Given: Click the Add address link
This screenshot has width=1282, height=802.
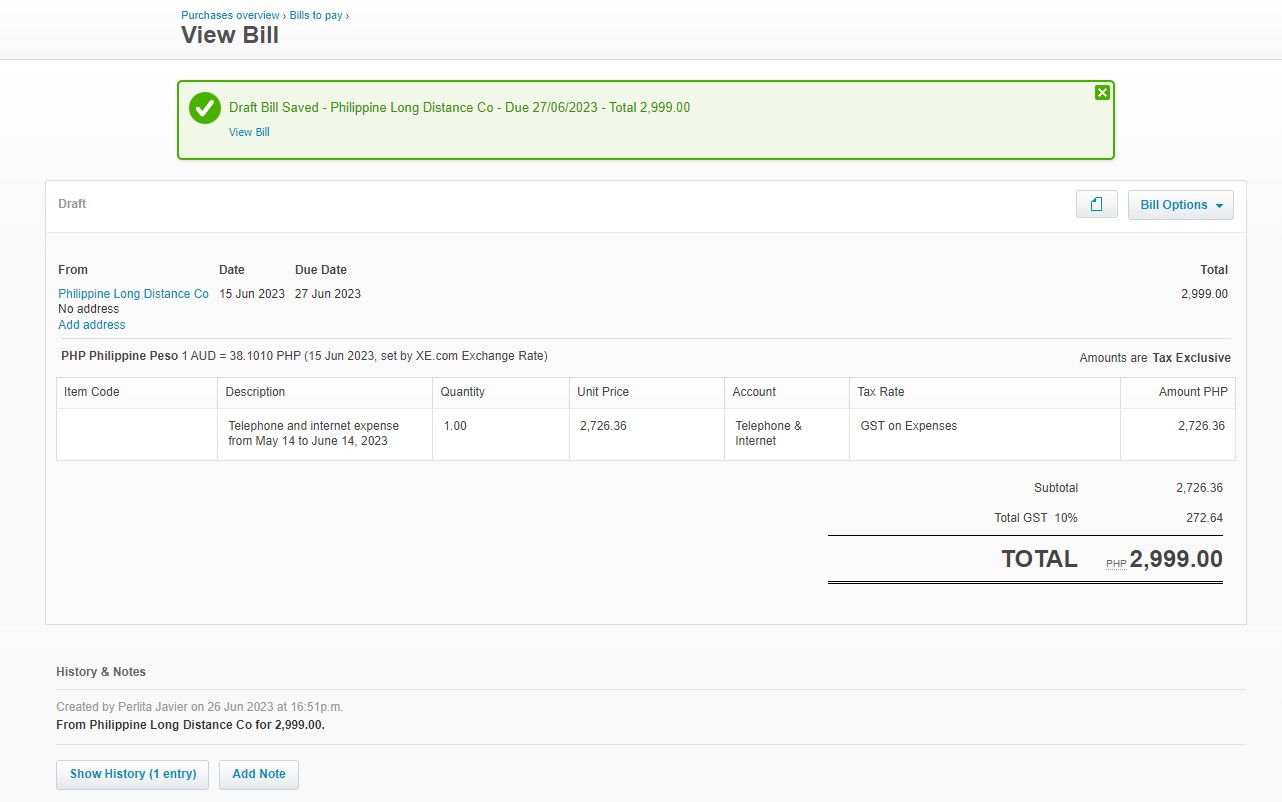Looking at the screenshot, I should tap(92, 325).
